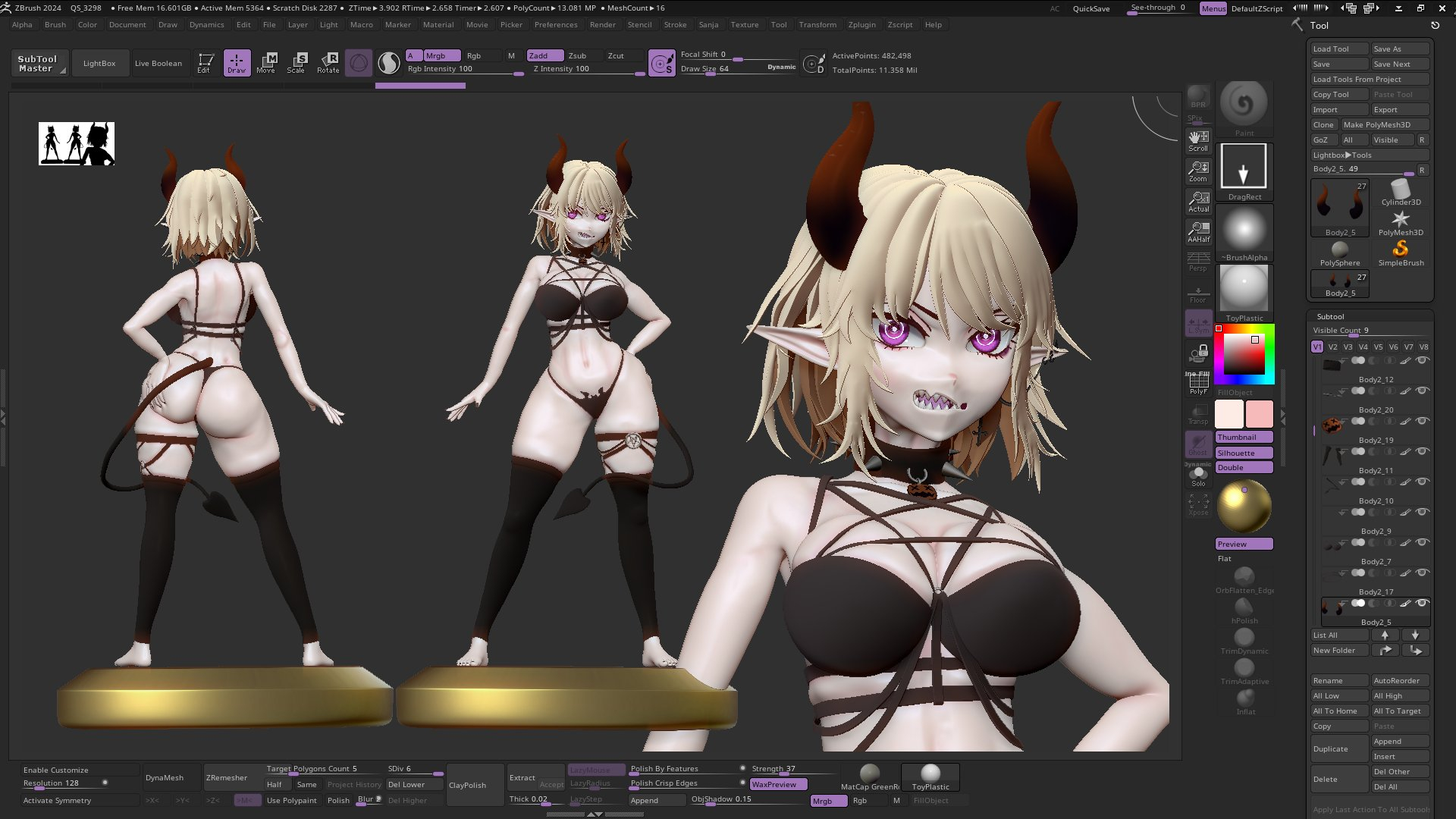
Task: Open the Stroke menu
Action: (675, 24)
